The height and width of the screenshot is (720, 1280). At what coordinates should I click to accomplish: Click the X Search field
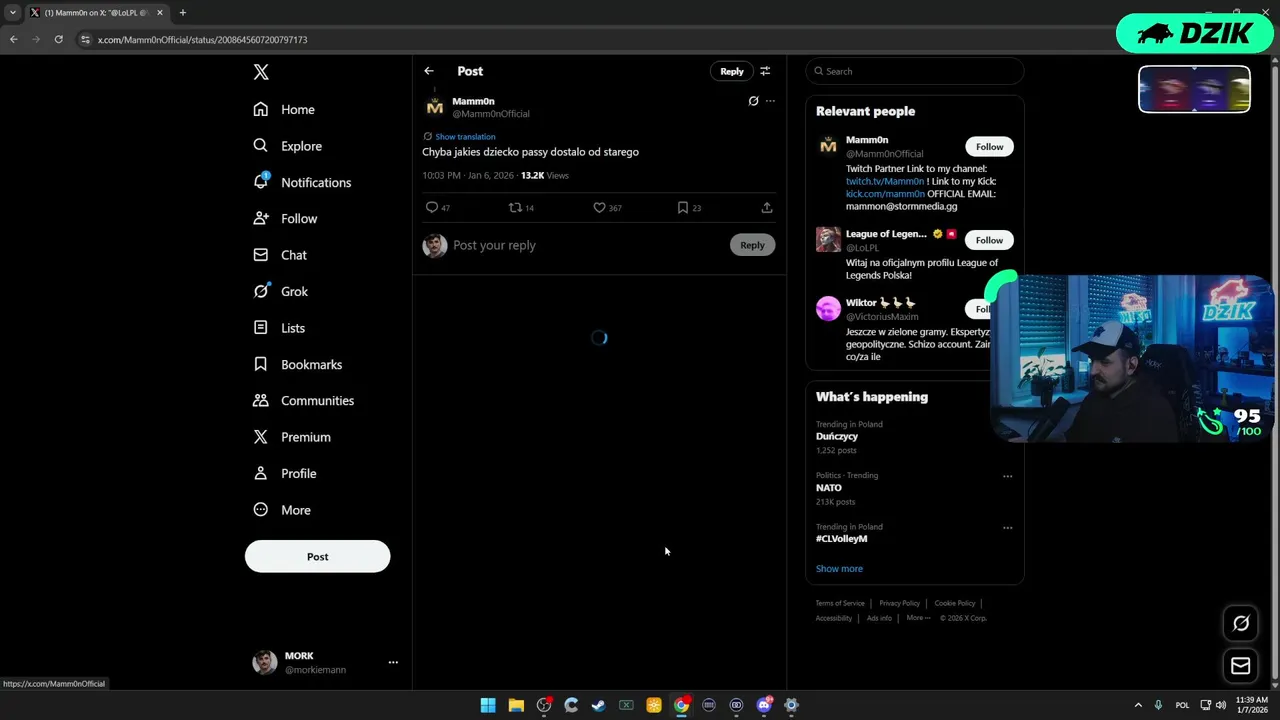[x=915, y=71]
